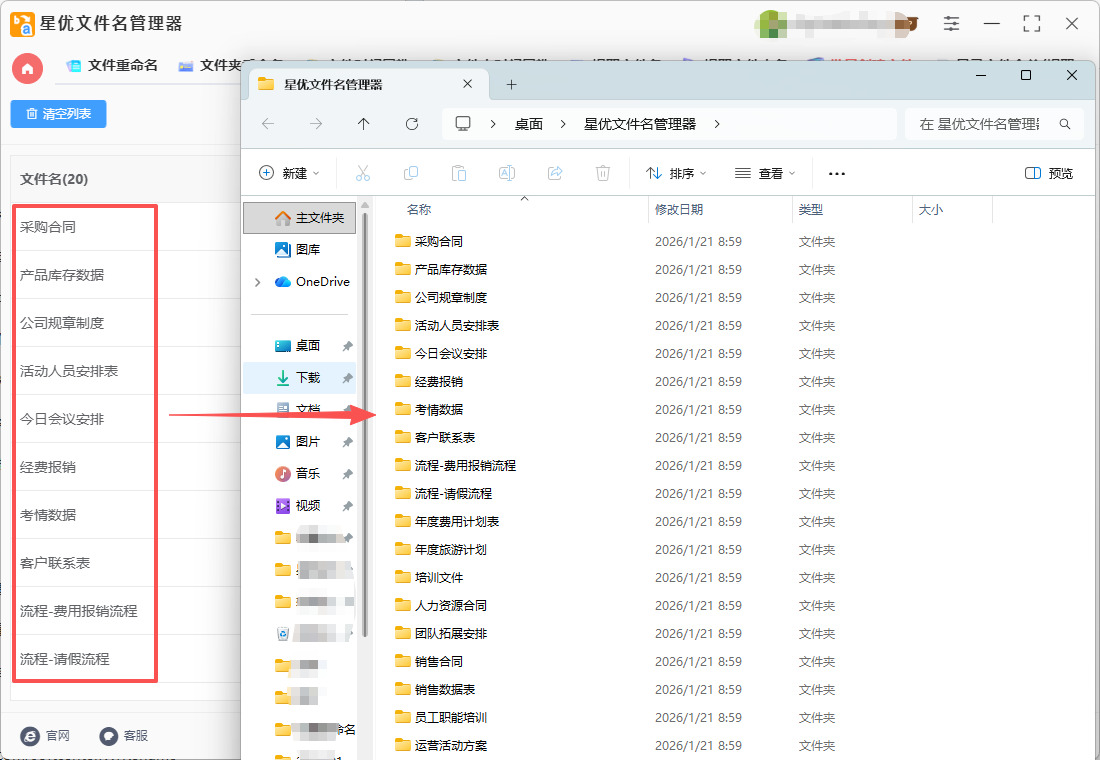Open the 官网 link at bottom left

tap(46, 735)
